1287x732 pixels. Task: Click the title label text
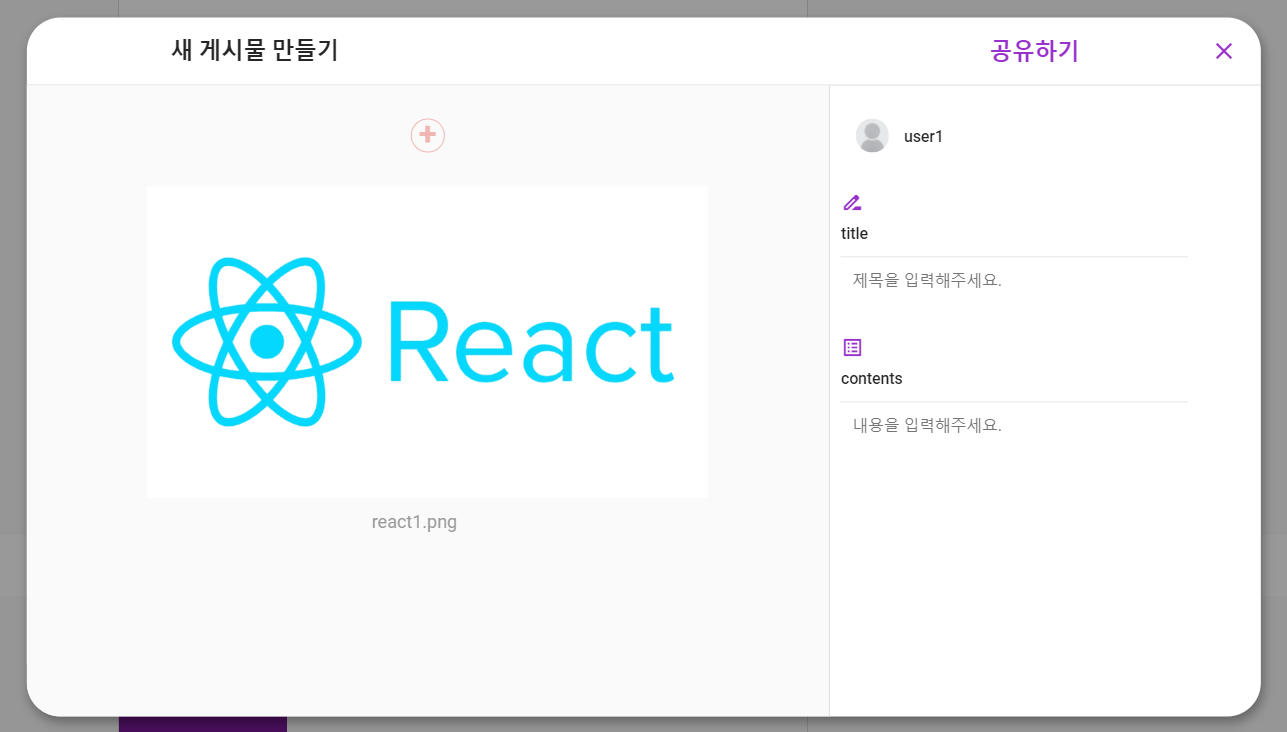[x=854, y=233]
